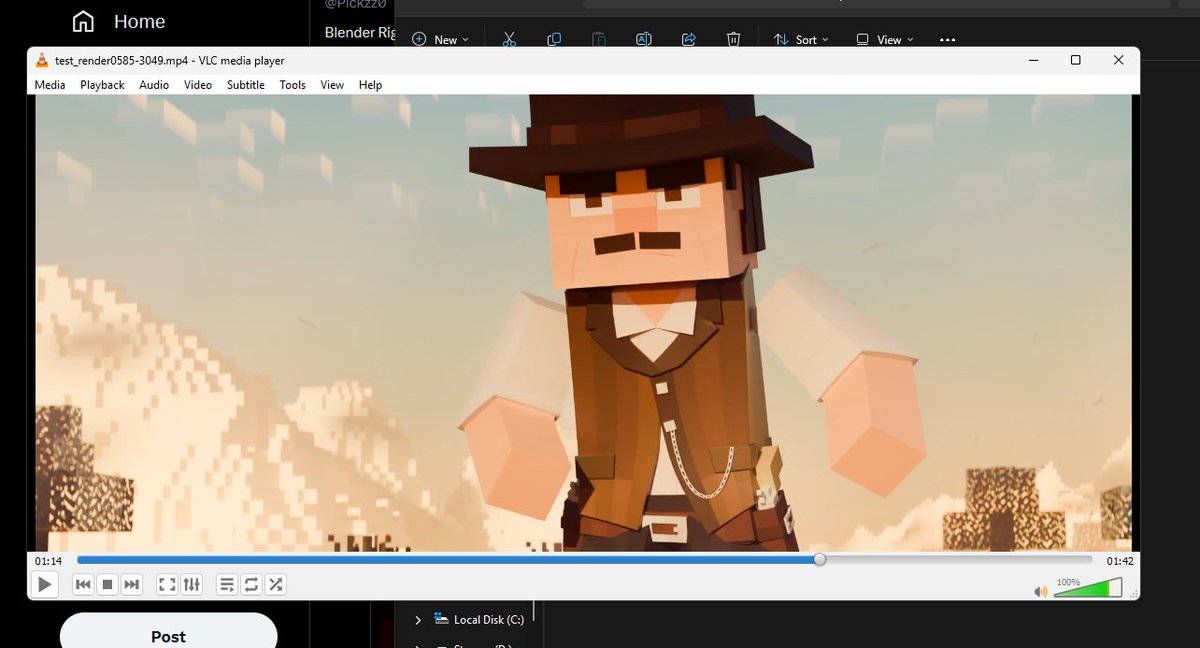Click the New button in File Explorer
Viewport: 1200px width, 648px height.
tap(440, 39)
